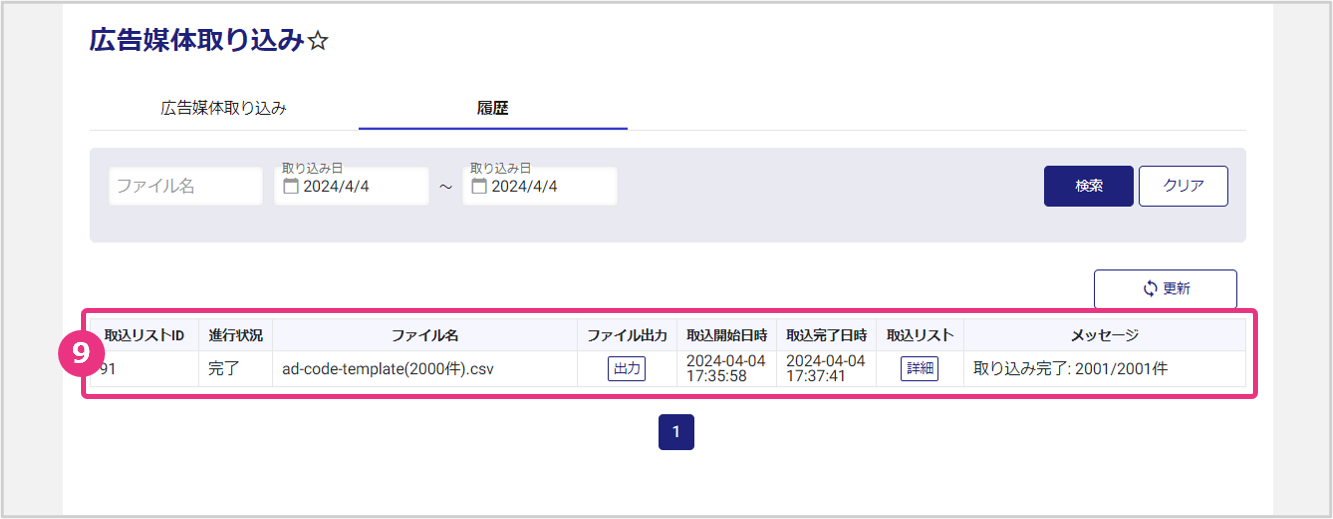Viewport: 1333px width, 519px height.
Task: Open the calendar icon of the start date
Action: [x=291, y=187]
